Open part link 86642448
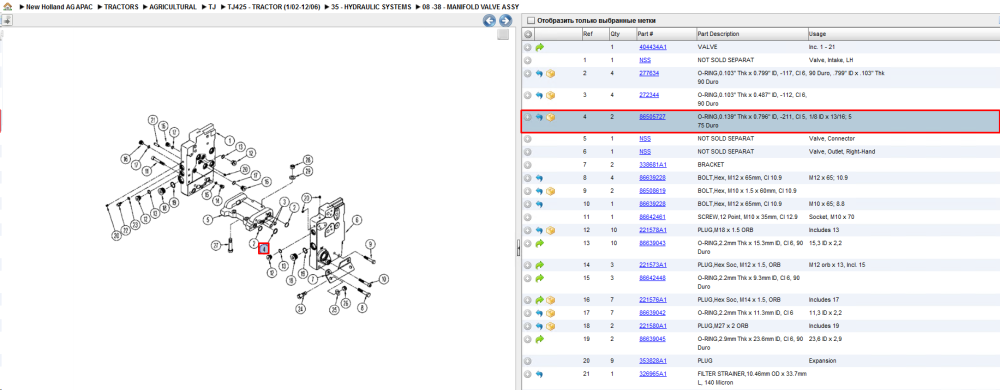This screenshot has width=1000, height=390. click(652, 278)
